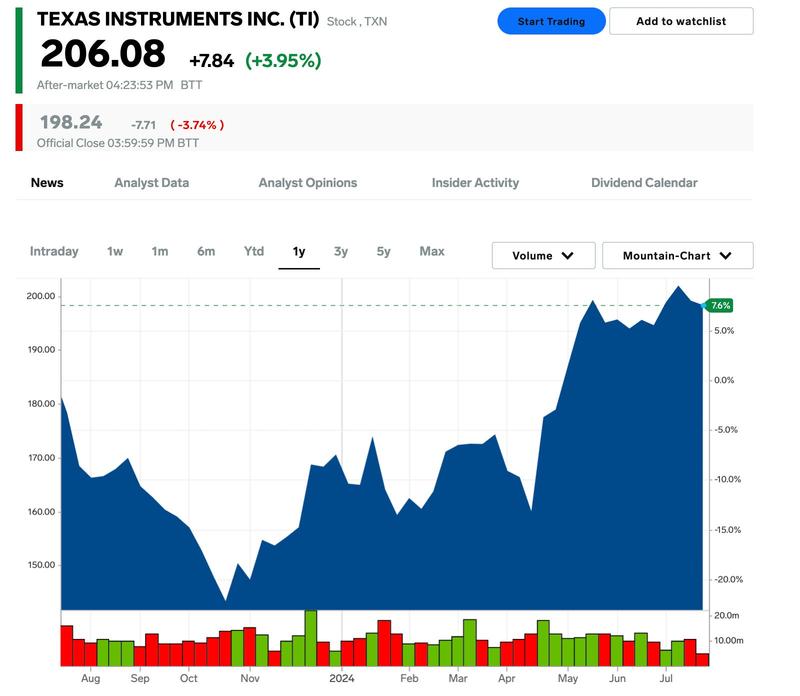Select Ytd chart range
Screen dimensions: 800x696
[x=254, y=251]
